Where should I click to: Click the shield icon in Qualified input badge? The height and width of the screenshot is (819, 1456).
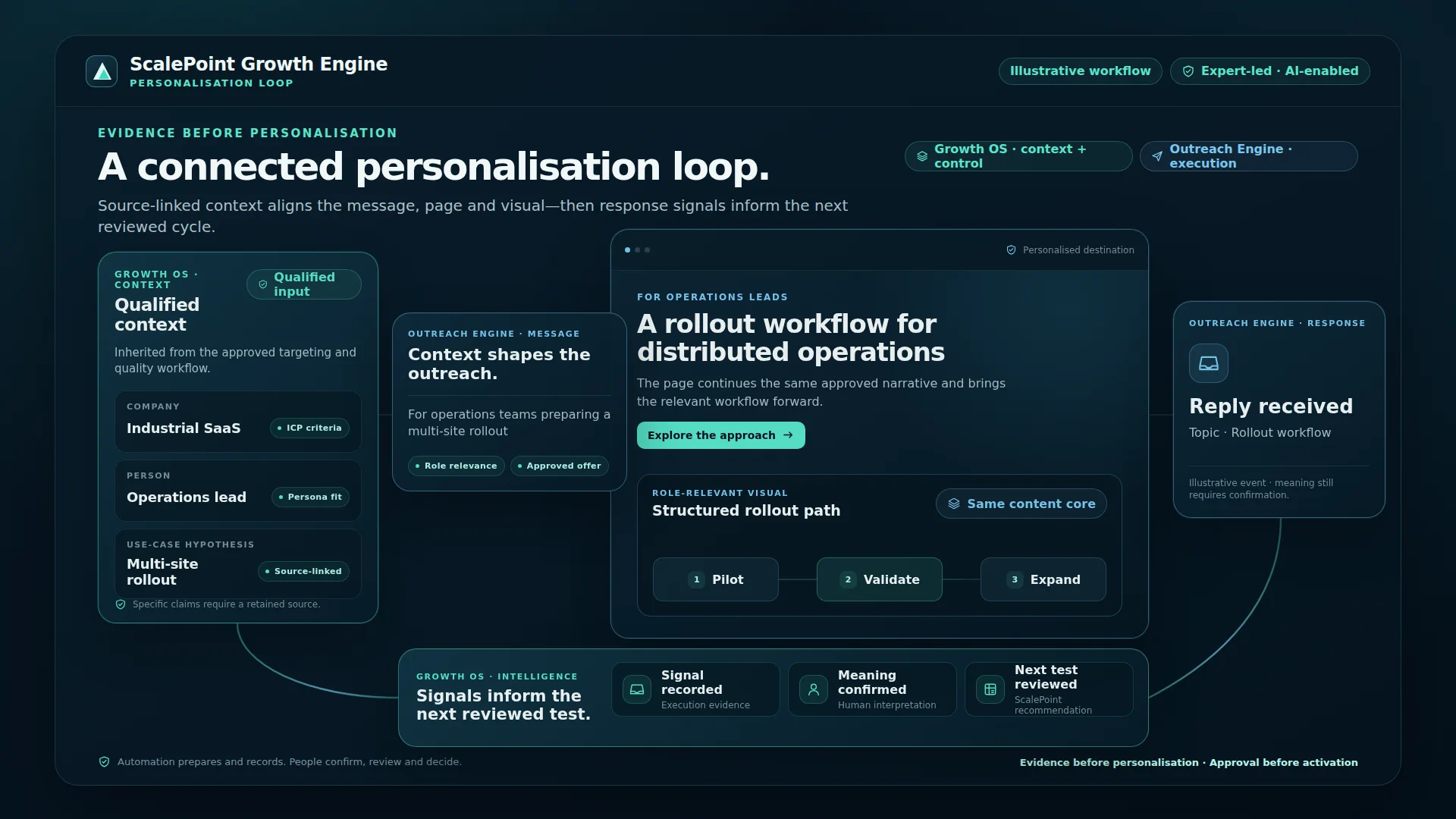[x=263, y=284]
